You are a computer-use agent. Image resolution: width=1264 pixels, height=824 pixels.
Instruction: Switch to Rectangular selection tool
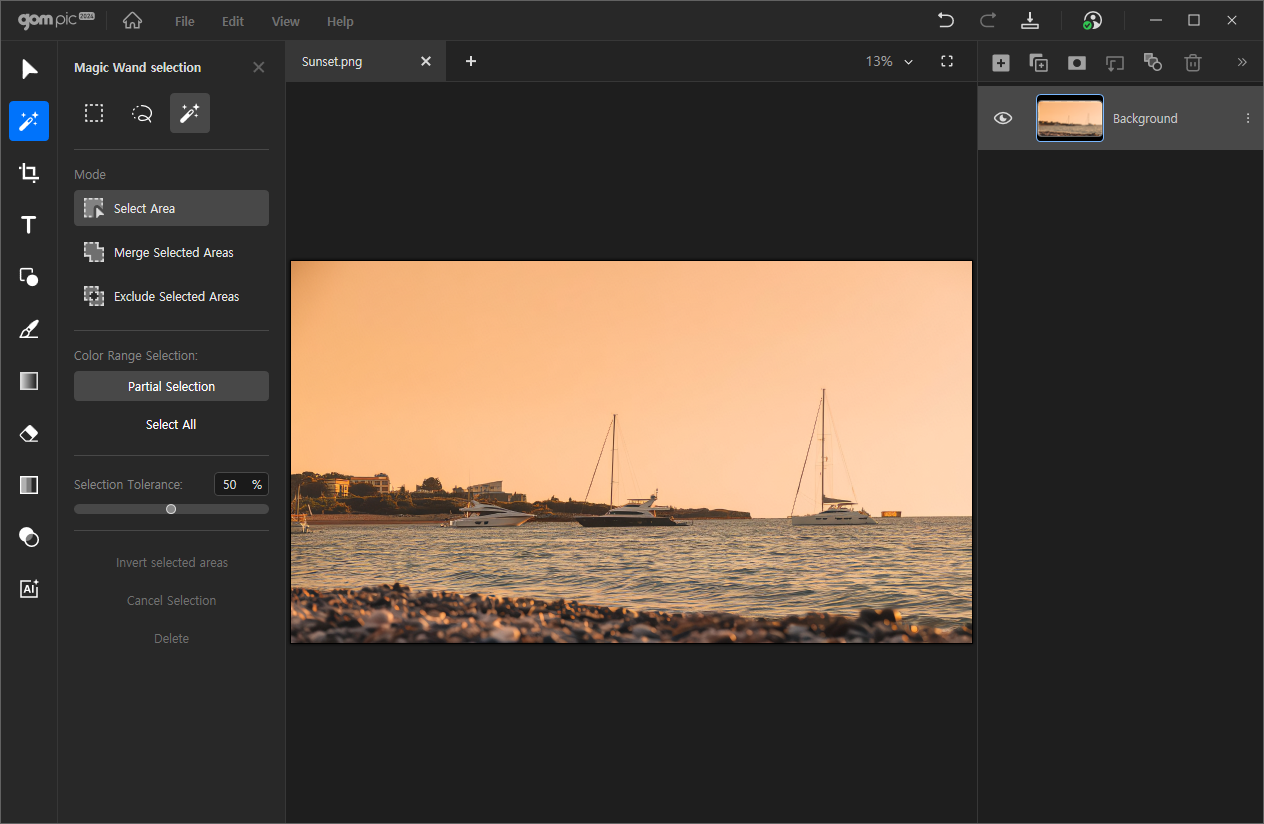tap(94, 114)
